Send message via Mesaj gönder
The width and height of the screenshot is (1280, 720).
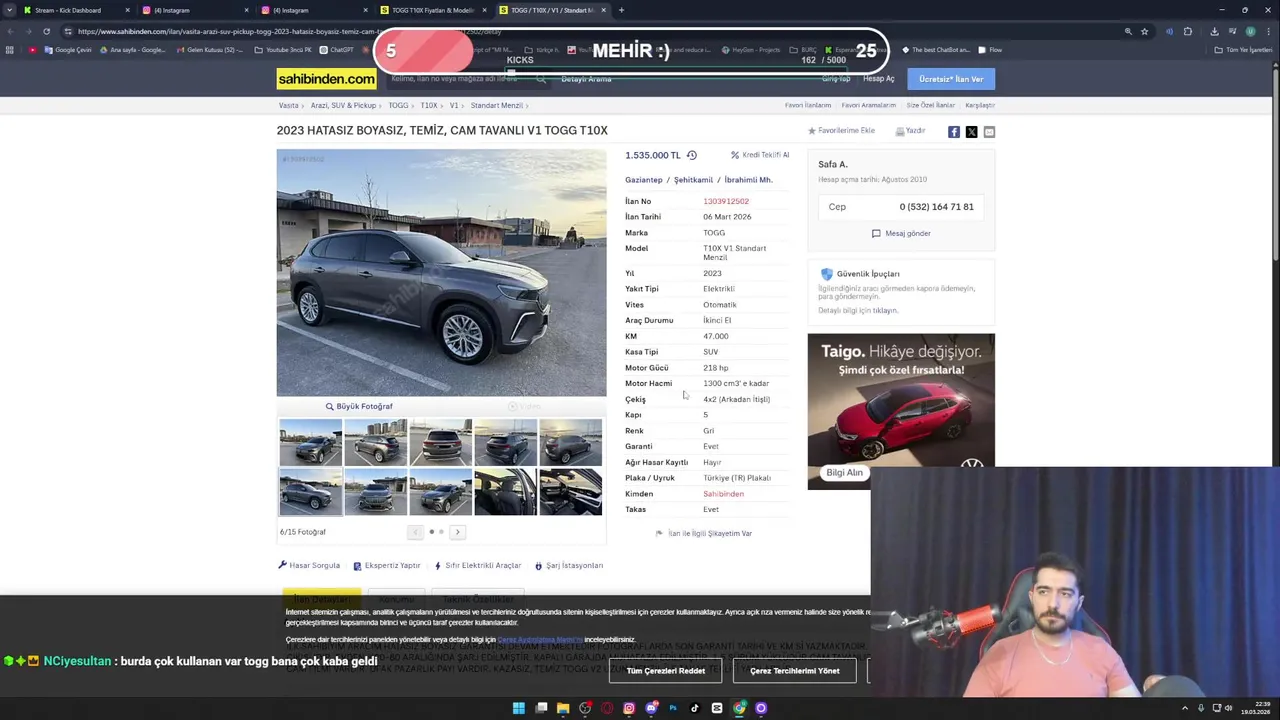(901, 233)
